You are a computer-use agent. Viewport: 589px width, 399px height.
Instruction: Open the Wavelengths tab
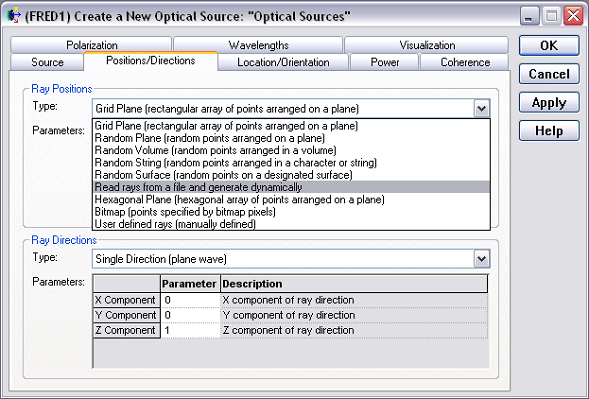coord(258,45)
